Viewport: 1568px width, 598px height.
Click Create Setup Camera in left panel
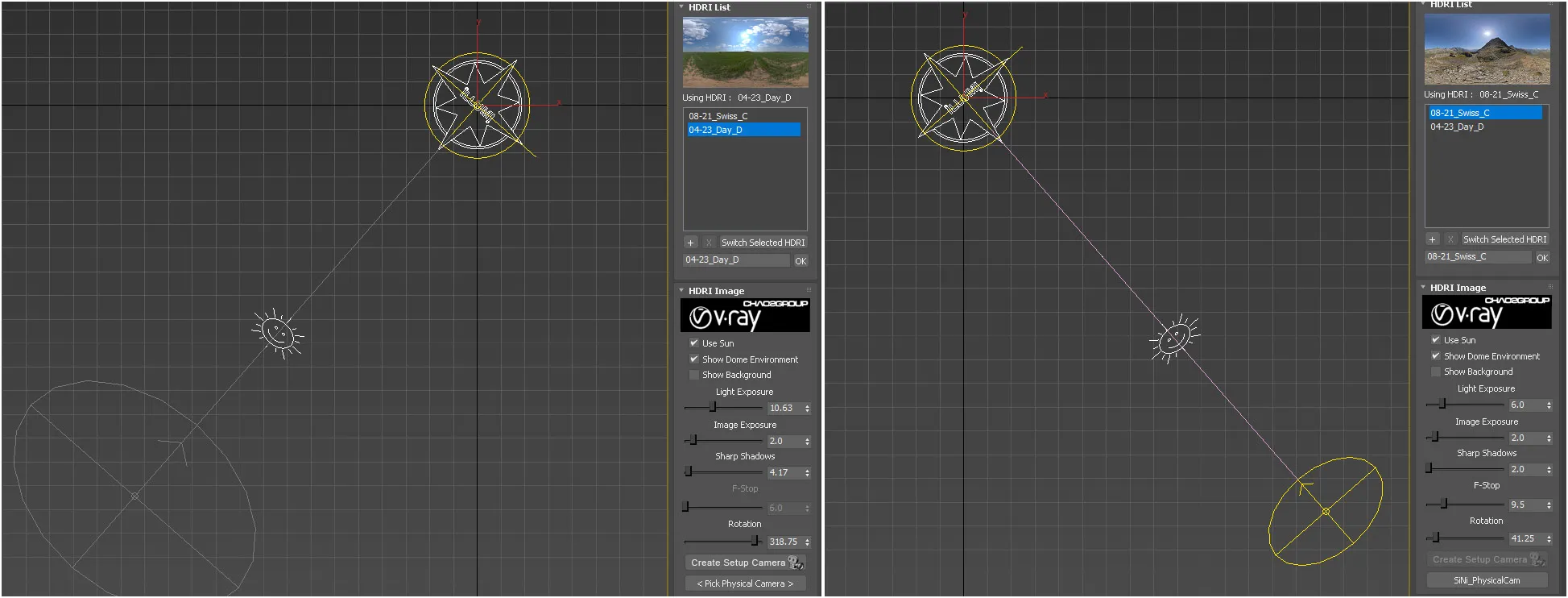tap(746, 563)
